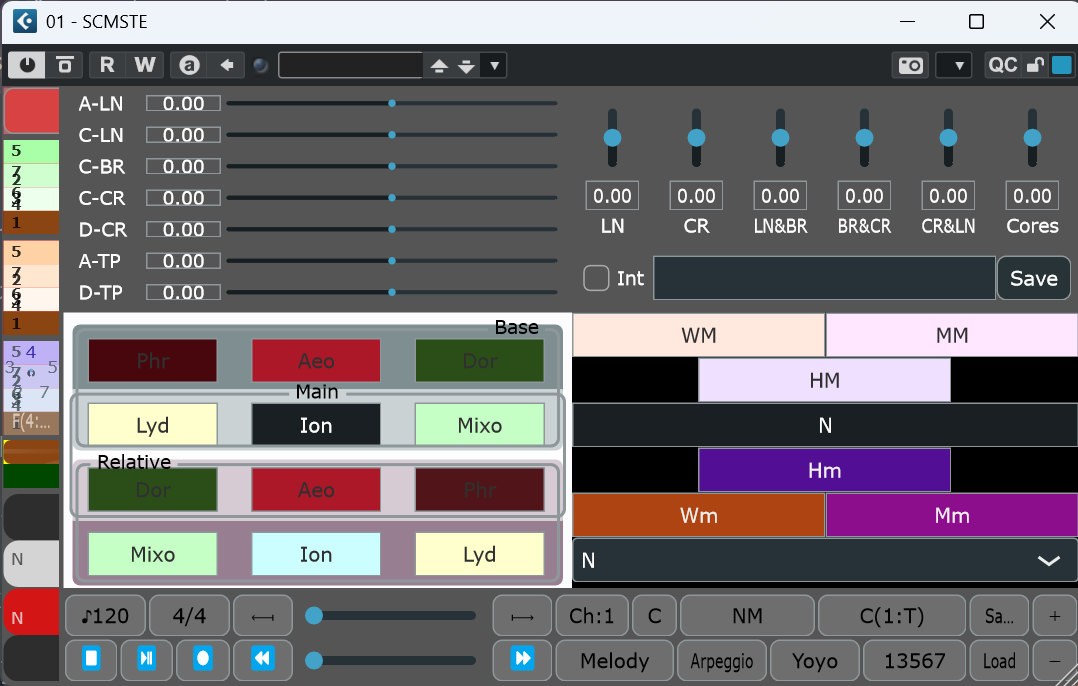The width and height of the screenshot is (1078, 686).
Task: Click the shrink-width double arrow icon
Action: [263, 616]
